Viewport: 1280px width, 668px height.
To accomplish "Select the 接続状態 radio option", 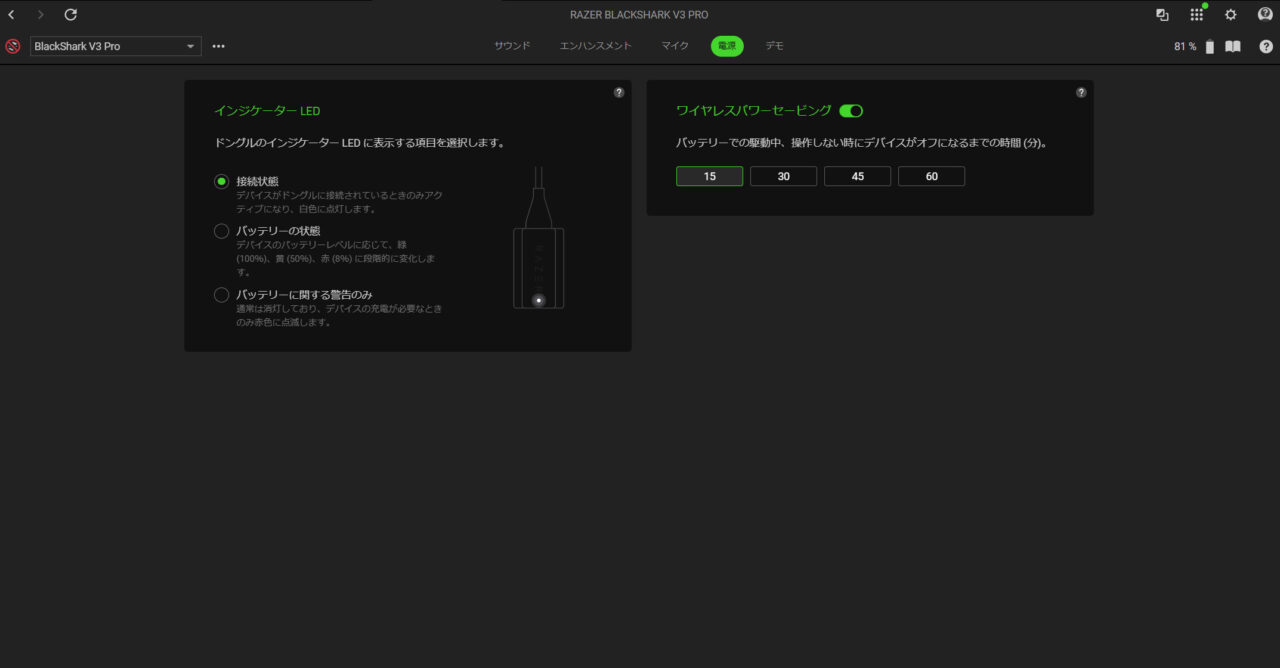I will click(x=222, y=181).
